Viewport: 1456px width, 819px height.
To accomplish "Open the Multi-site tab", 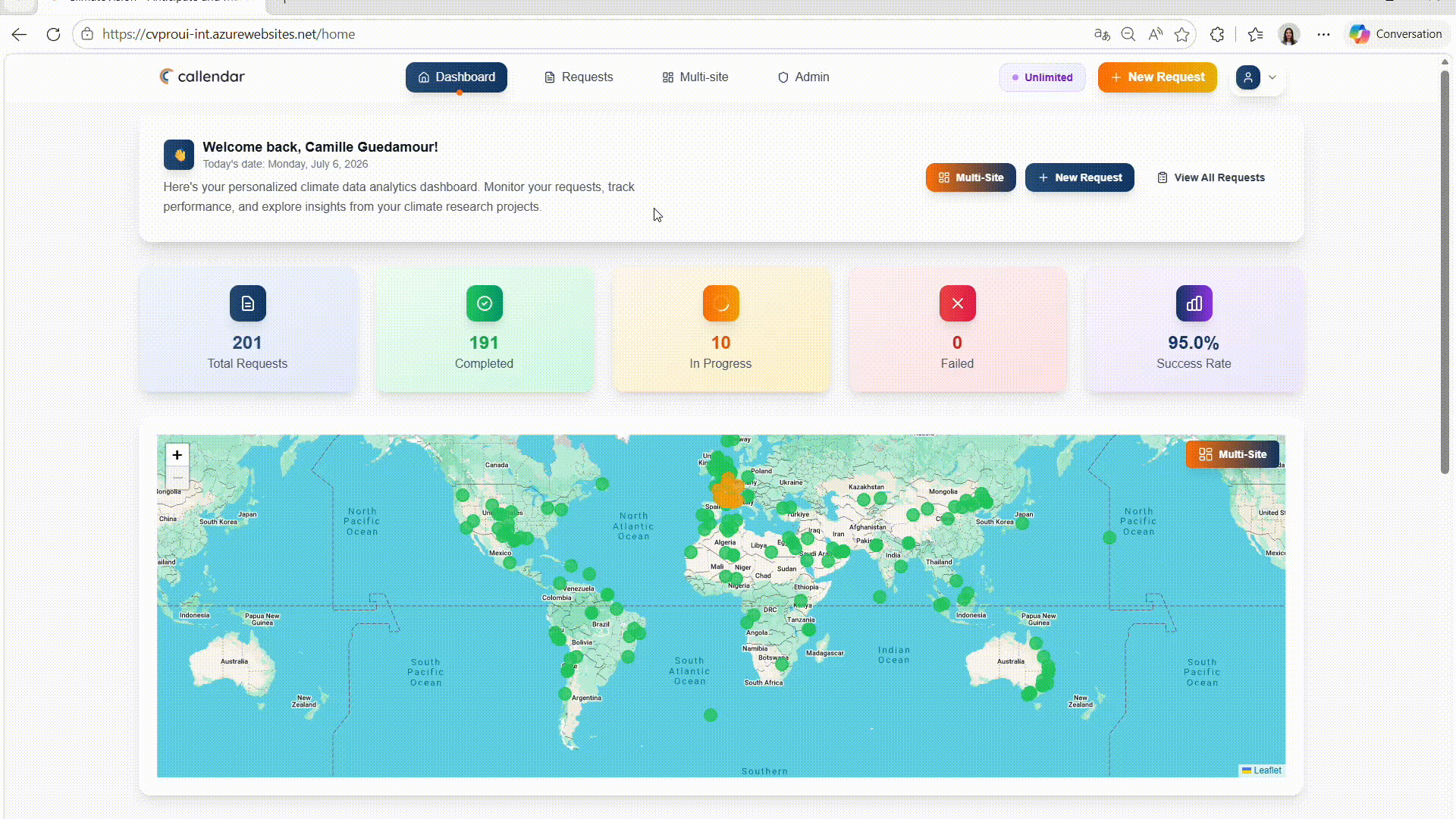I will [x=695, y=77].
